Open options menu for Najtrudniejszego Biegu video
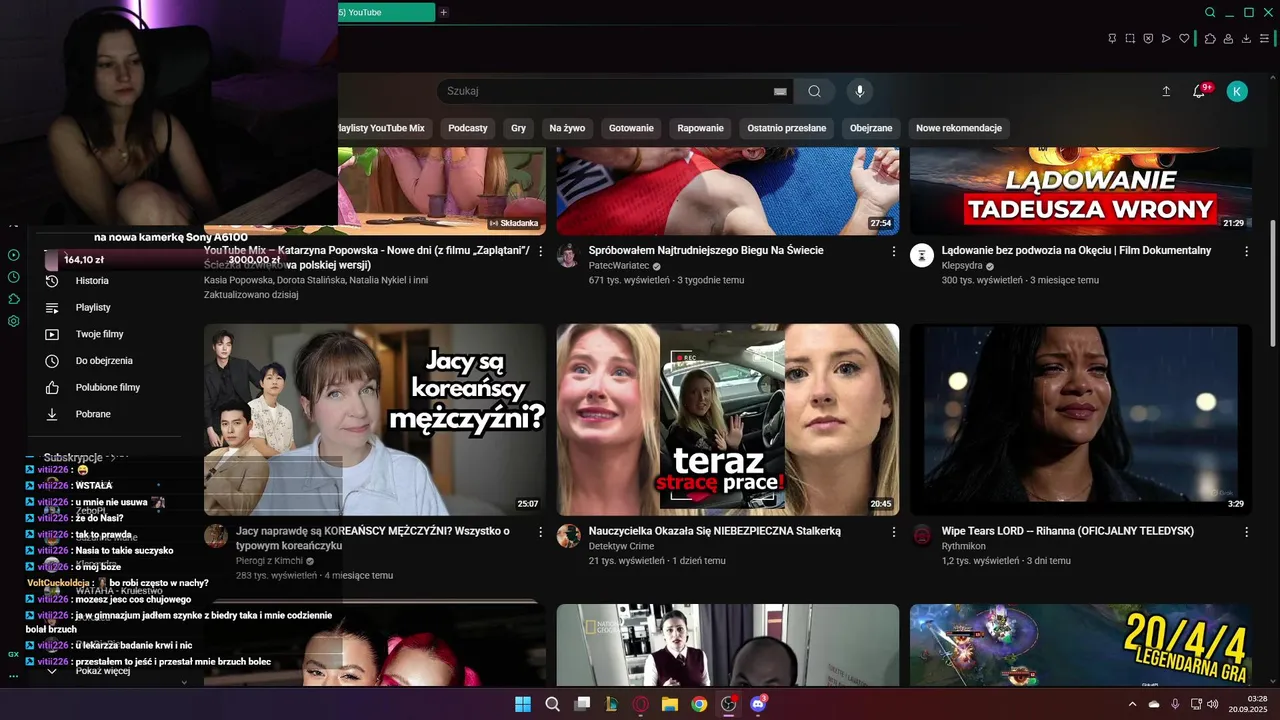 coord(894,252)
